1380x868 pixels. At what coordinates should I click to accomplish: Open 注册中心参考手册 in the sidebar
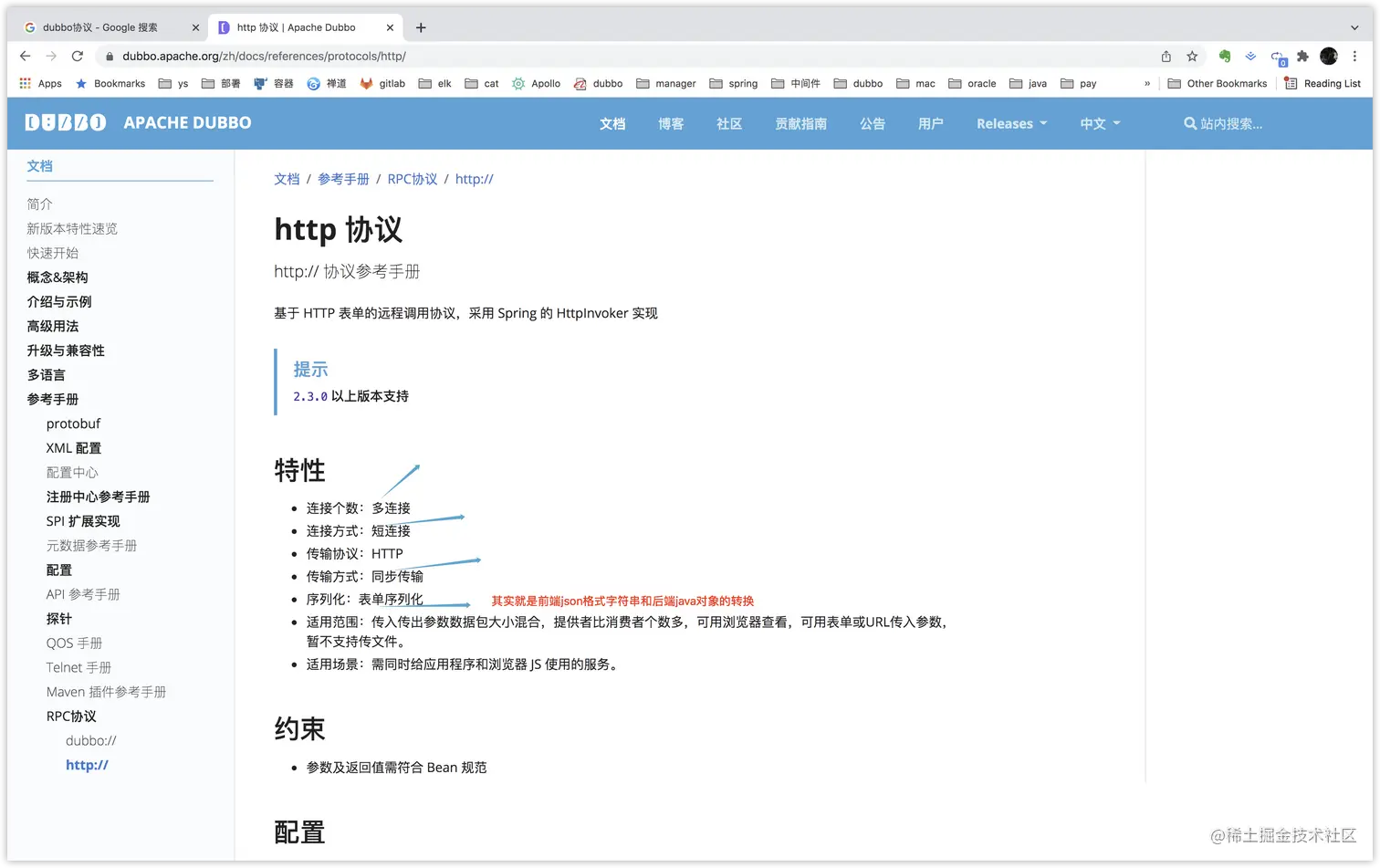98,497
